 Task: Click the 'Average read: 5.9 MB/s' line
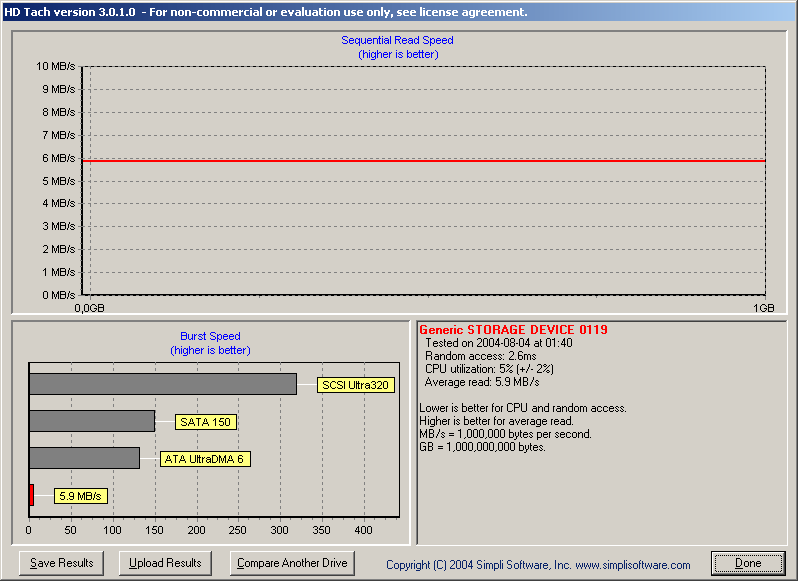tap(482, 382)
